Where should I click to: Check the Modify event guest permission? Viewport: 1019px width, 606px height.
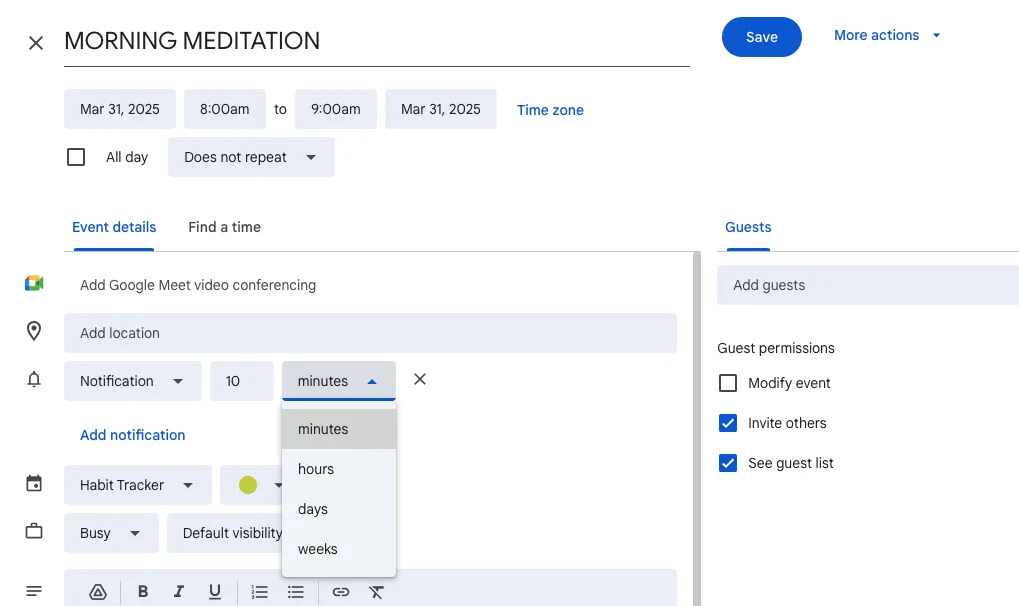728,383
